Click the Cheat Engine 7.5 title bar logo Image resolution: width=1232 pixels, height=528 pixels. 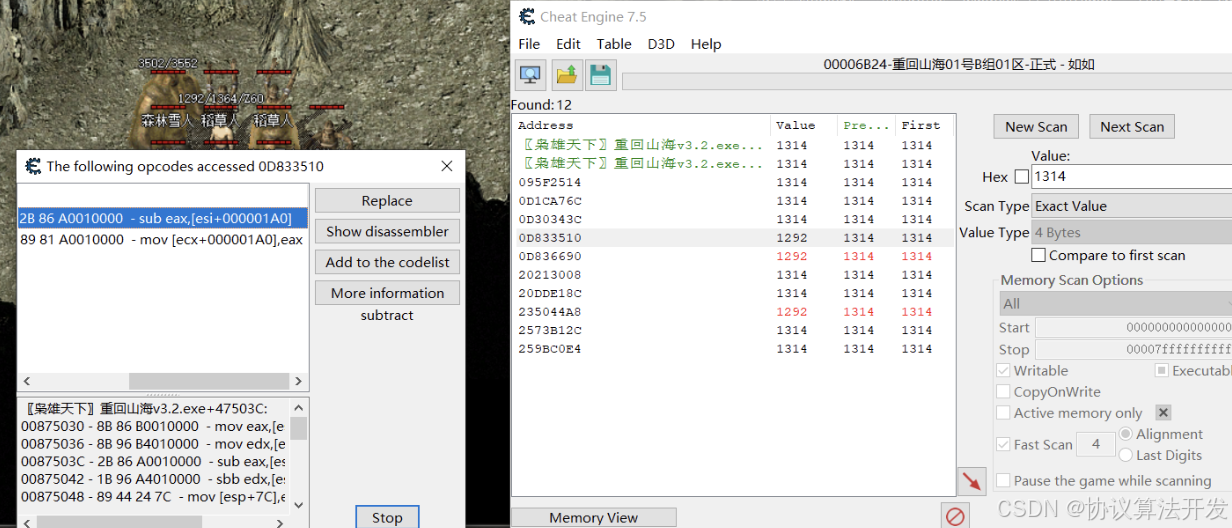527,16
